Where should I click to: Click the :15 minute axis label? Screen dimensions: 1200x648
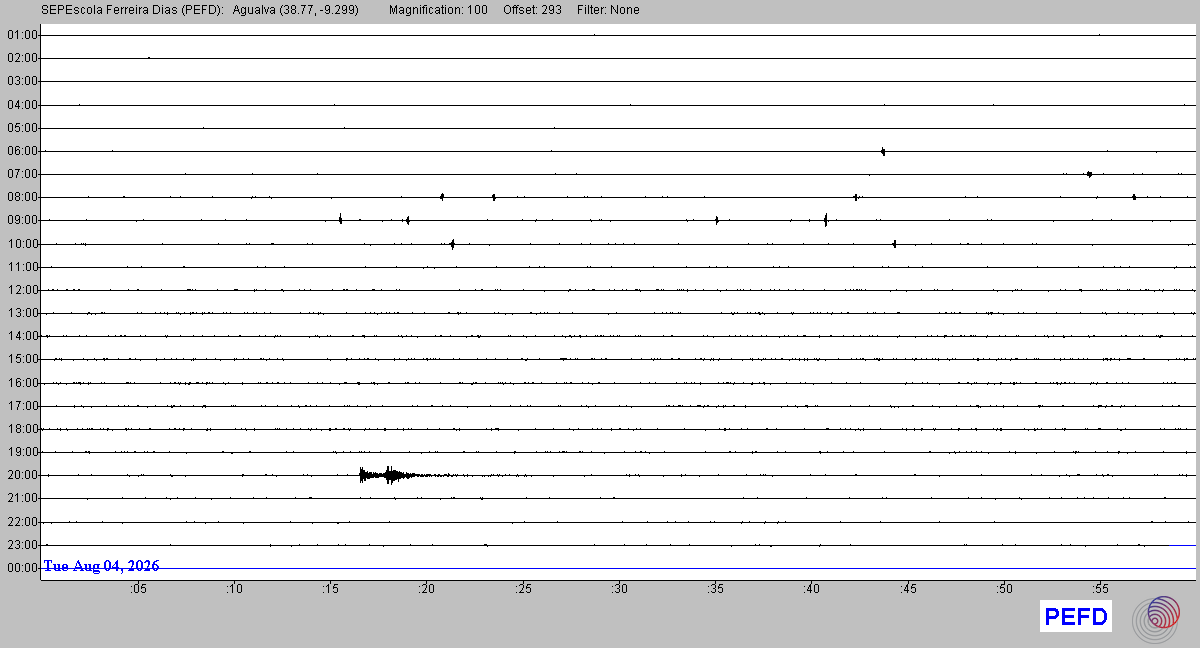pos(331,589)
